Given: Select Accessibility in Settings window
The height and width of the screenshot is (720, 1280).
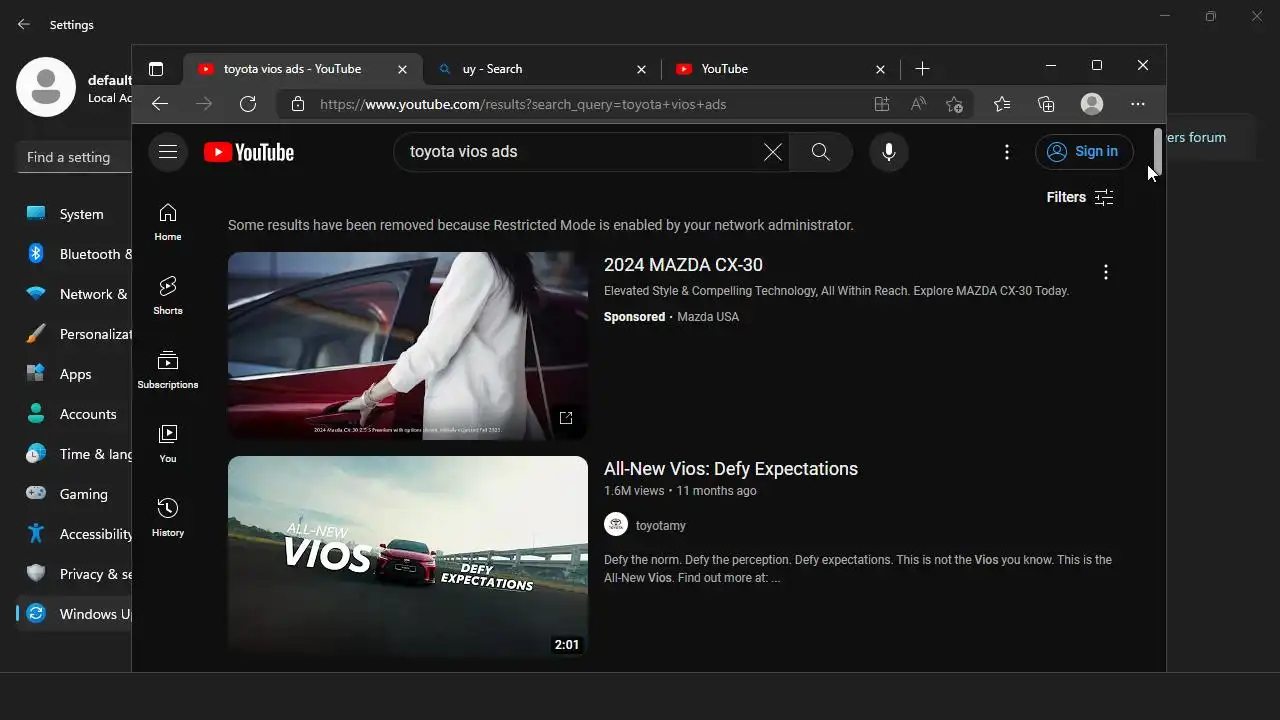Looking at the screenshot, I should coord(74,534).
